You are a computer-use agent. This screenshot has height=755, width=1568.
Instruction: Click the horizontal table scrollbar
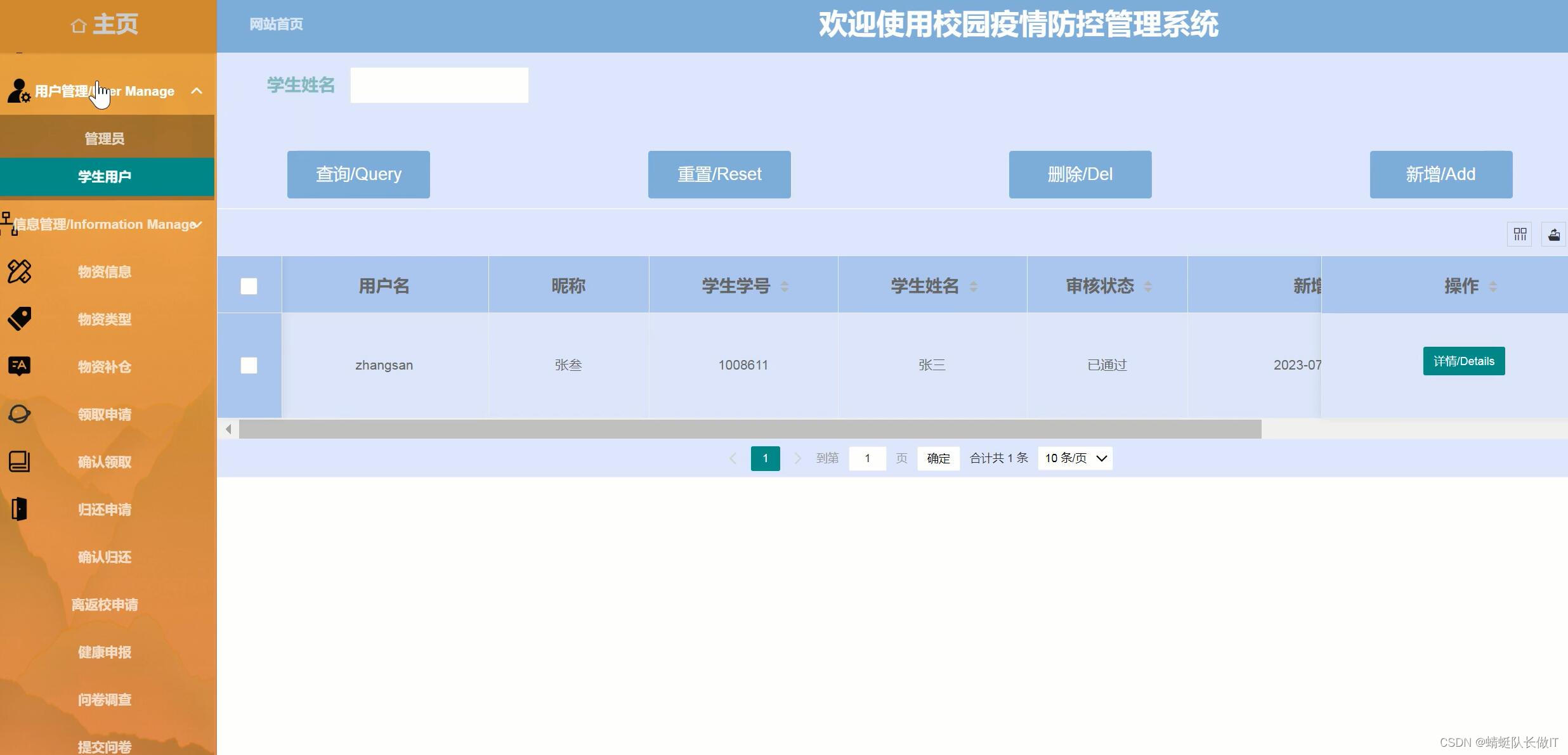(748, 429)
